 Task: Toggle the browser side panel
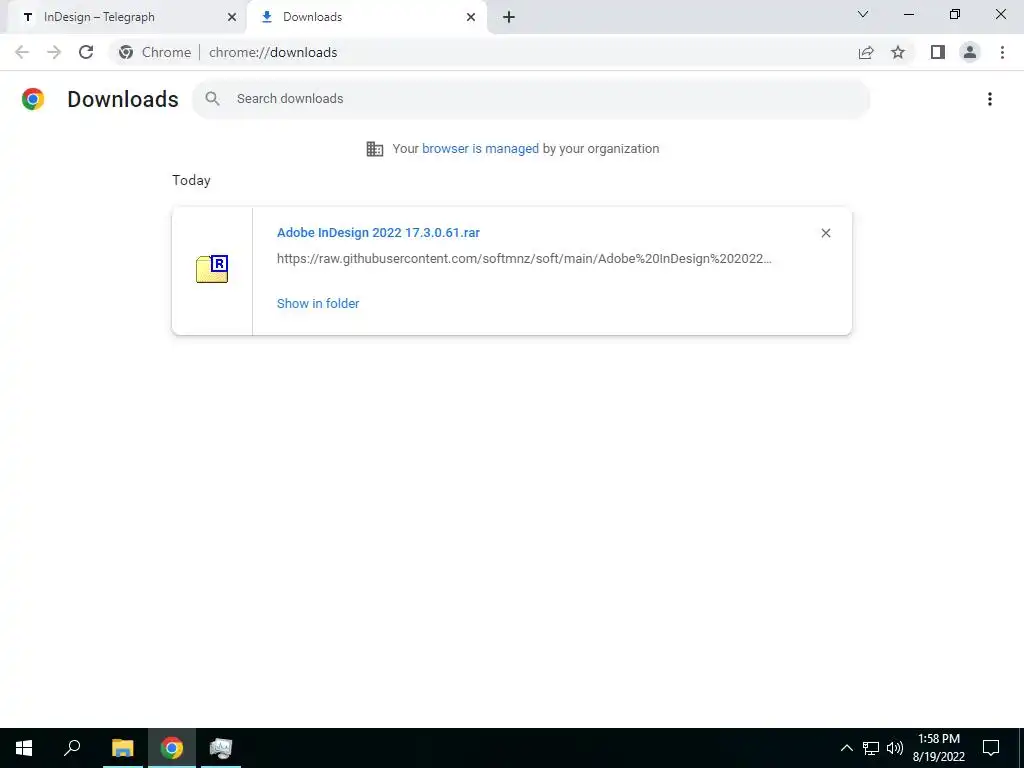click(x=938, y=52)
